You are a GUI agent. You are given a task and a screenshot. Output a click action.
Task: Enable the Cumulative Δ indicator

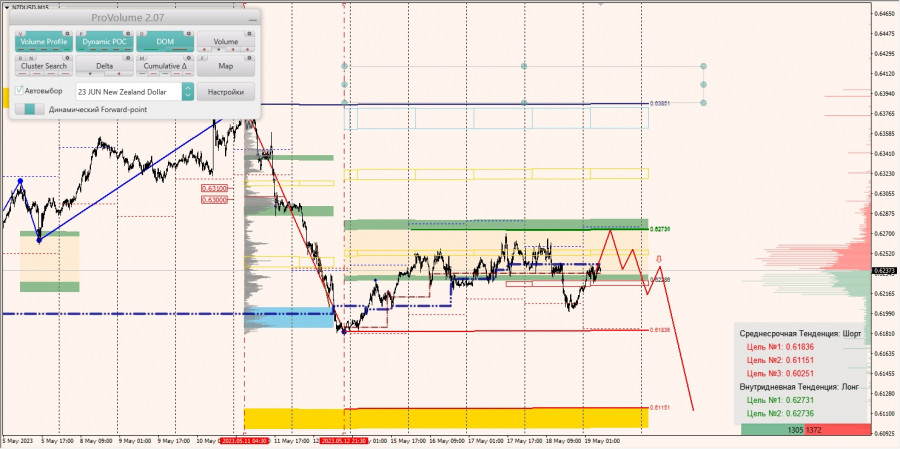pos(165,66)
